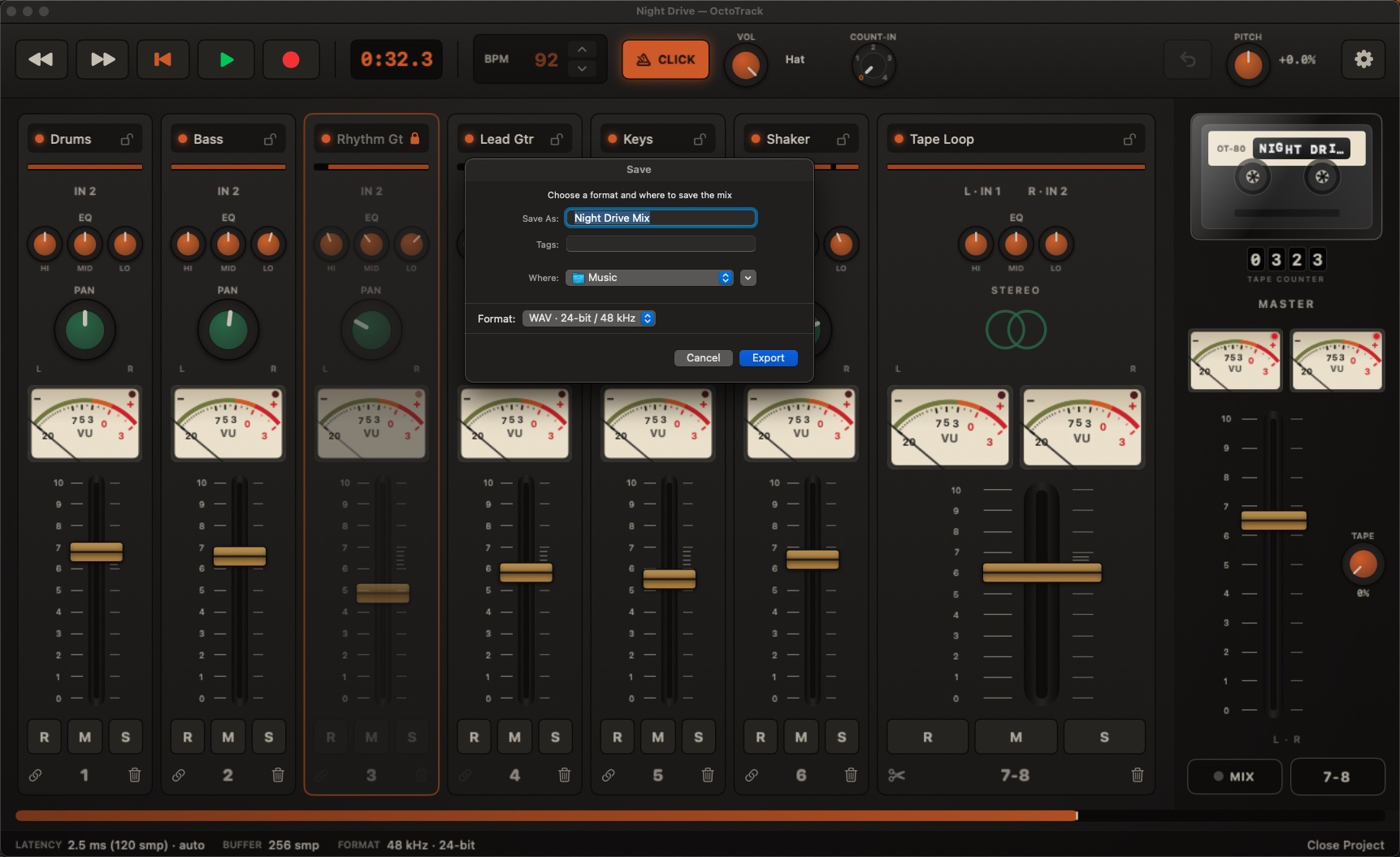Screen dimensions: 1400x857
Task: Mute the Bass track
Action: (x=228, y=737)
